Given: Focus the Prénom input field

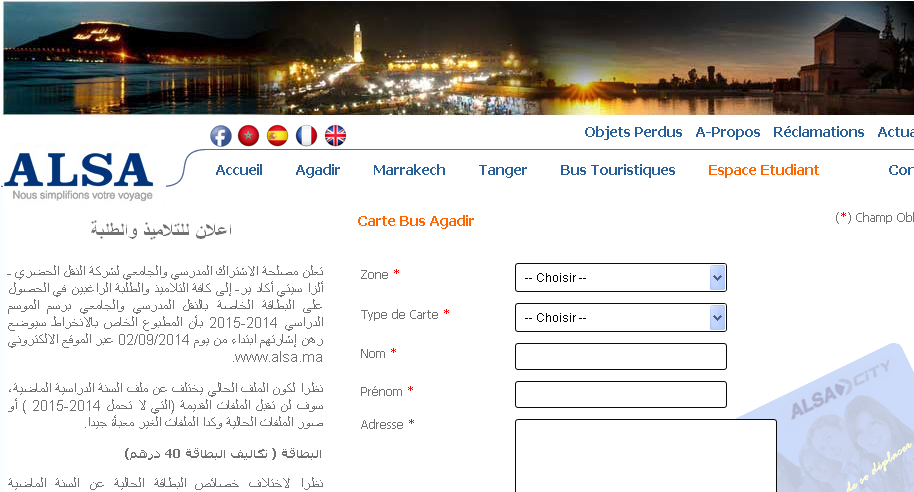Looking at the screenshot, I should pos(621,395).
